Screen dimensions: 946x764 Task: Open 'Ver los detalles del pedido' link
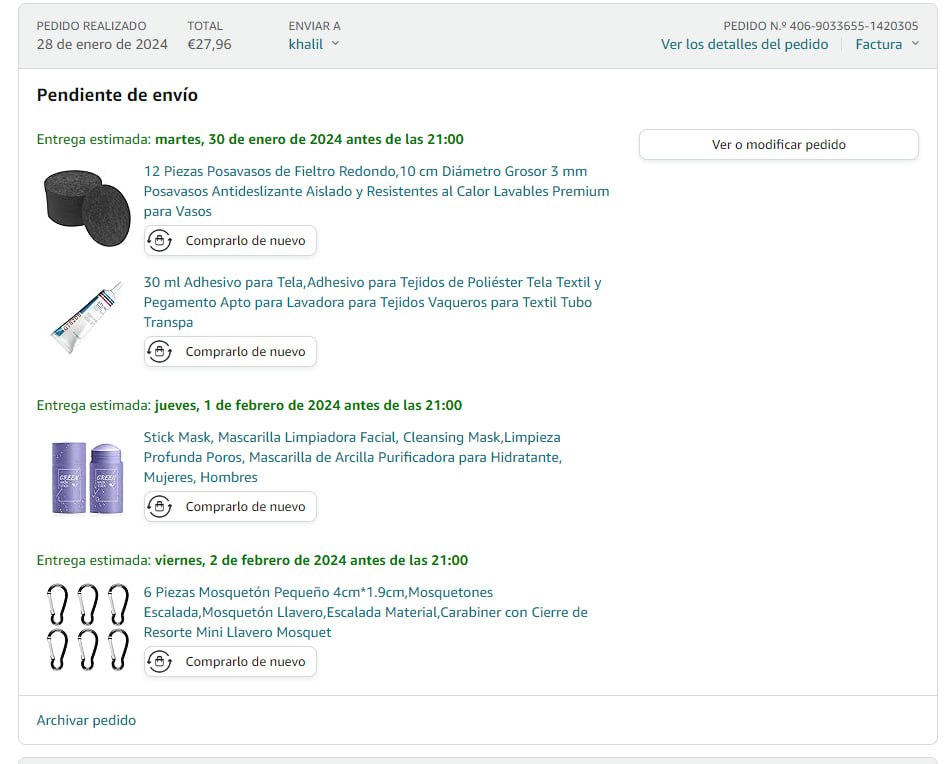point(744,44)
